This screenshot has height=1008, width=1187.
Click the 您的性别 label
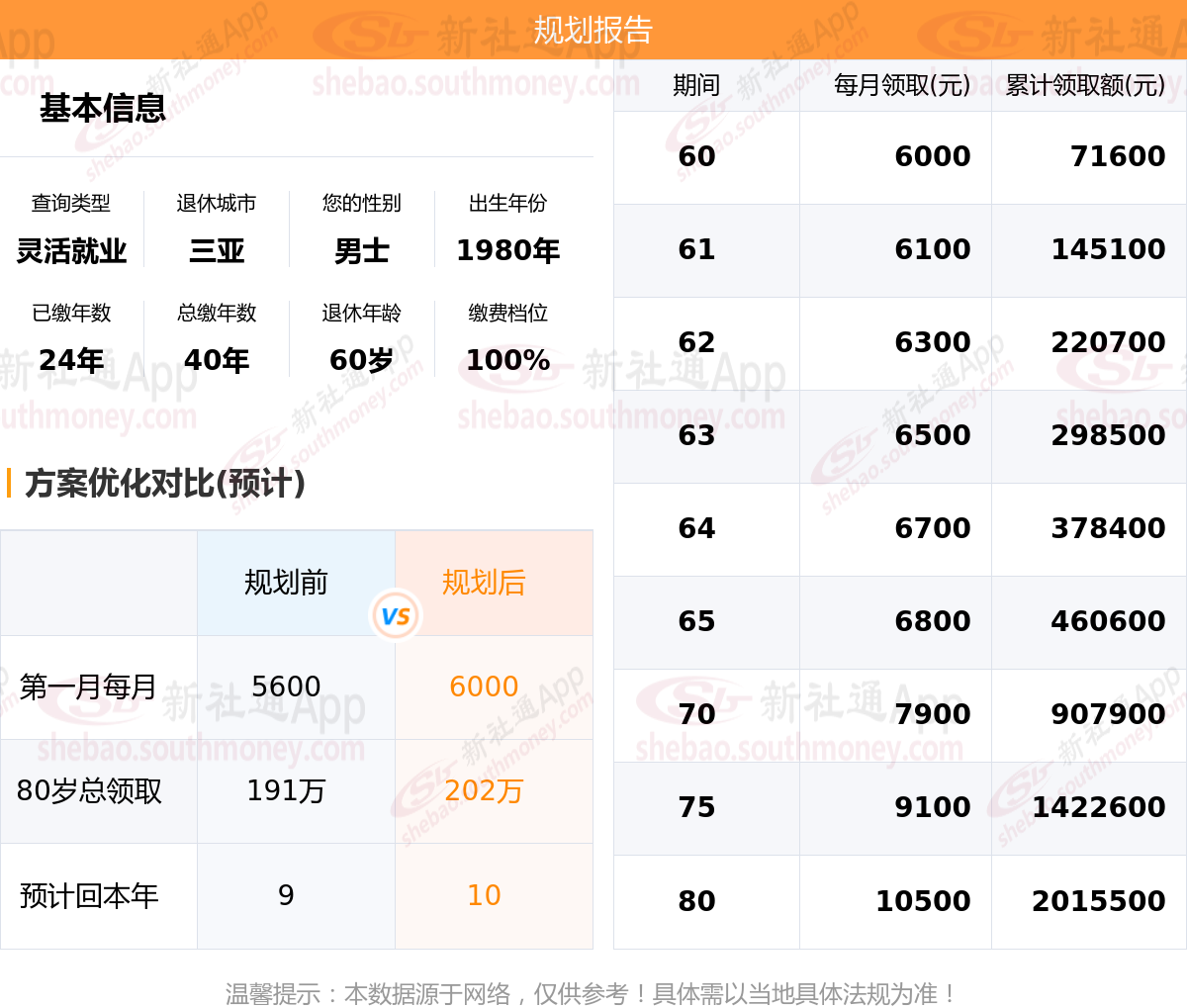point(362,203)
